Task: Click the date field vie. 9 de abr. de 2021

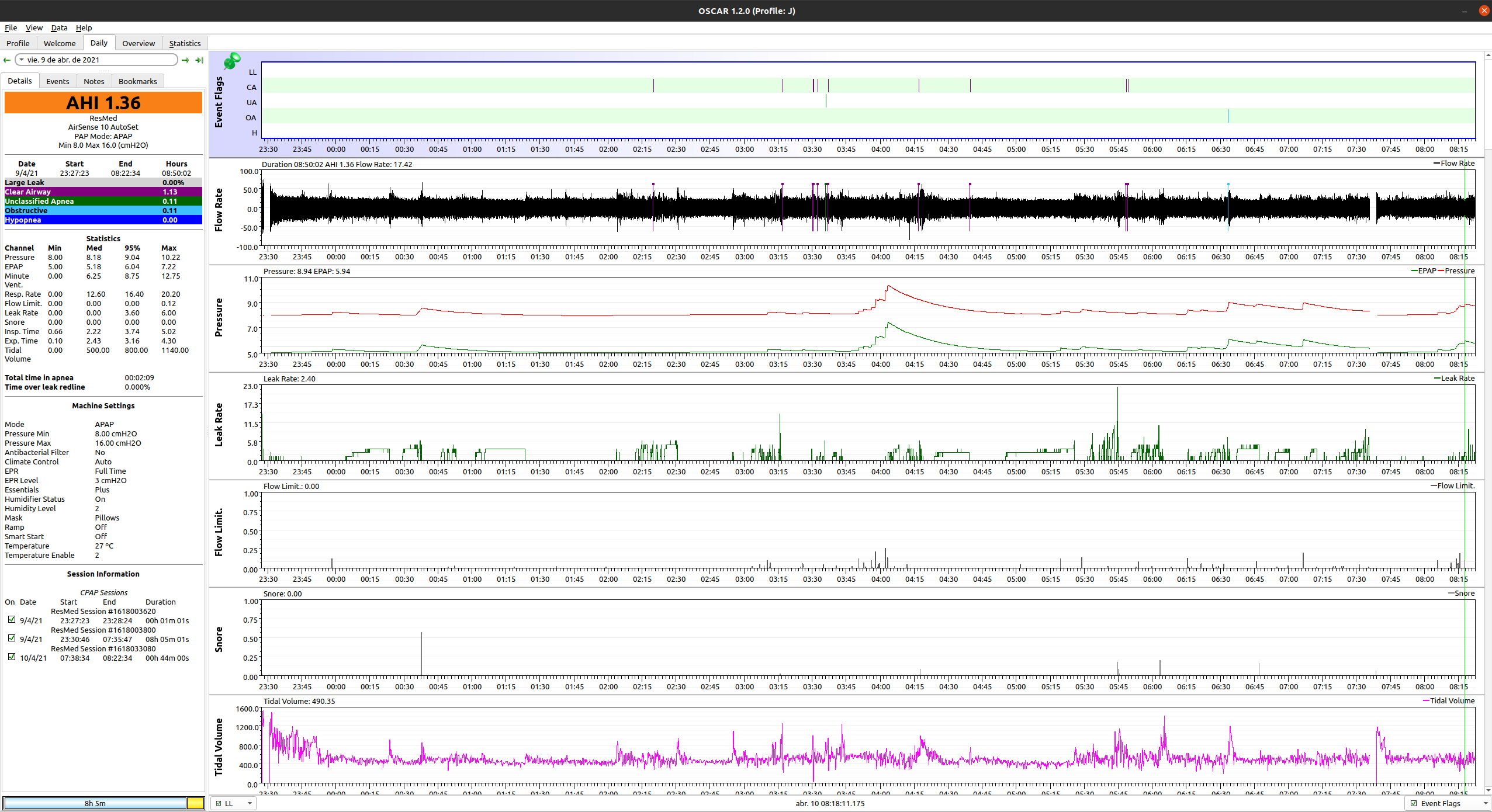Action: (x=96, y=60)
